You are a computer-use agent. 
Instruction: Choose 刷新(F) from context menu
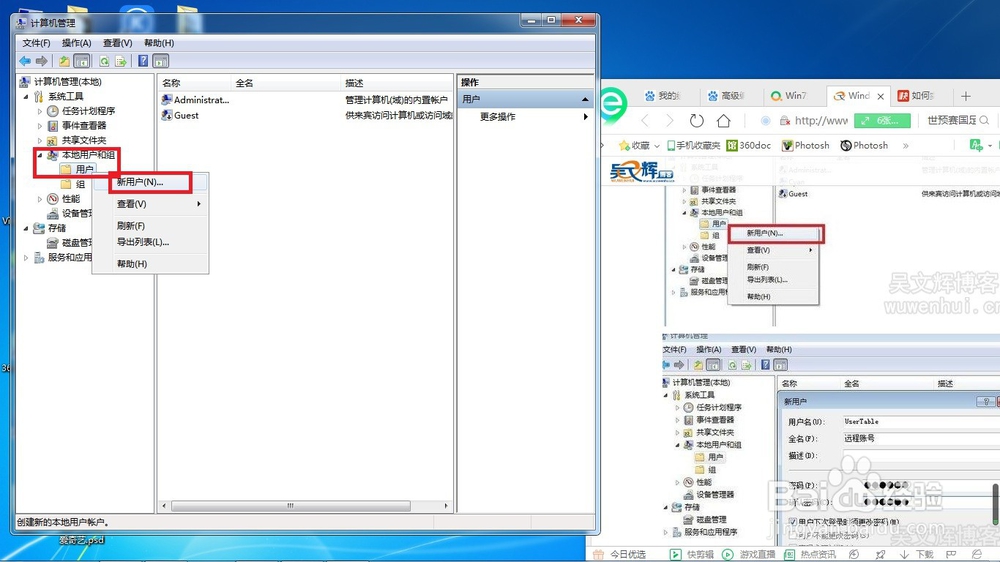151,226
